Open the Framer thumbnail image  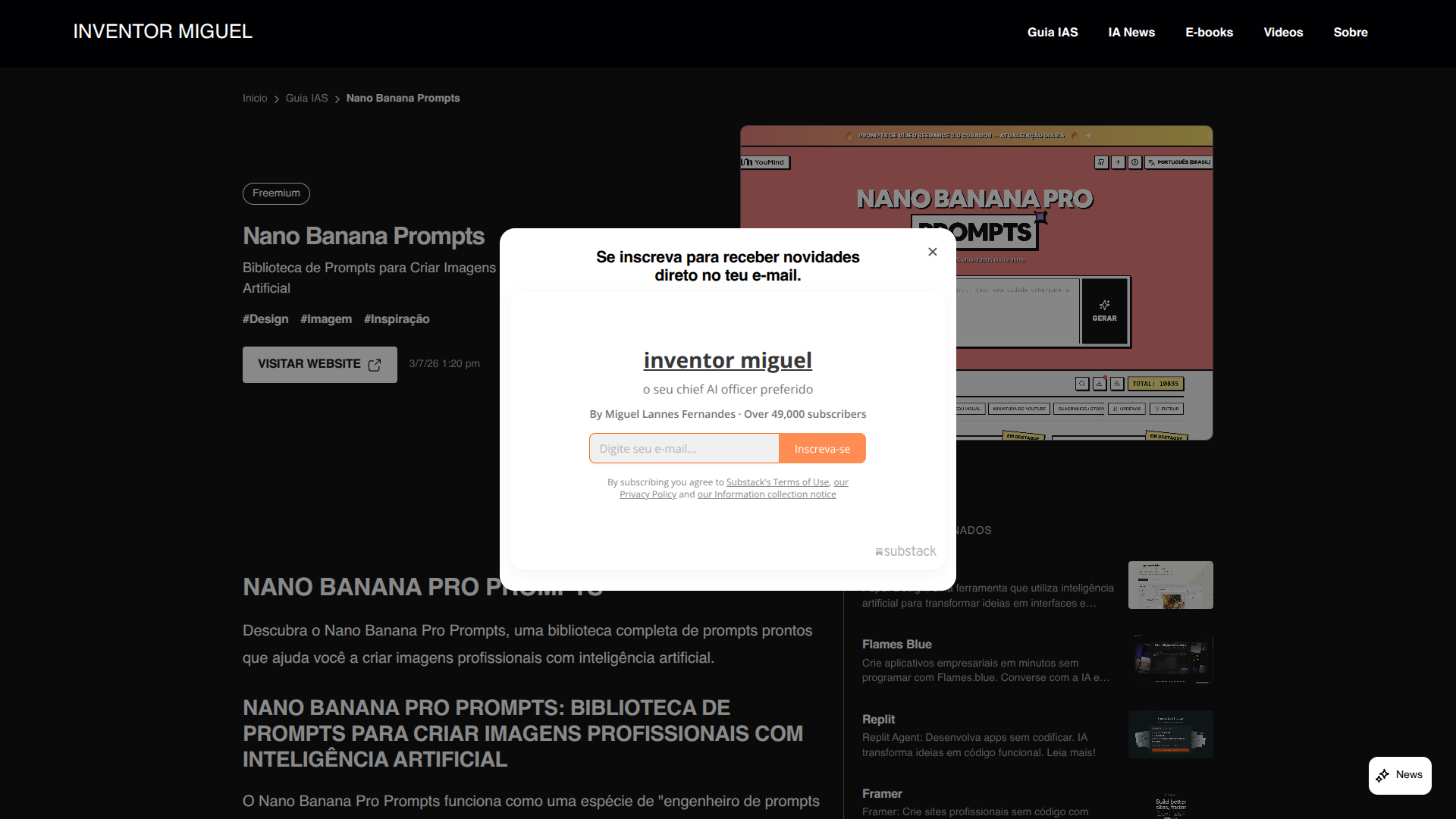(1171, 804)
